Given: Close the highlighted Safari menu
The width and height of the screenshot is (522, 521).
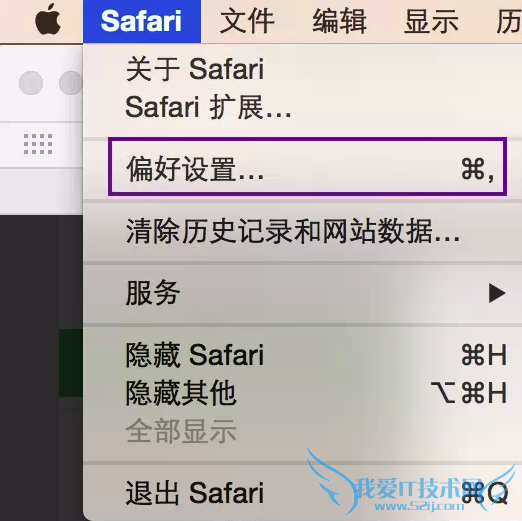Looking at the screenshot, I should pyautogui.click(x=142, y=21).
